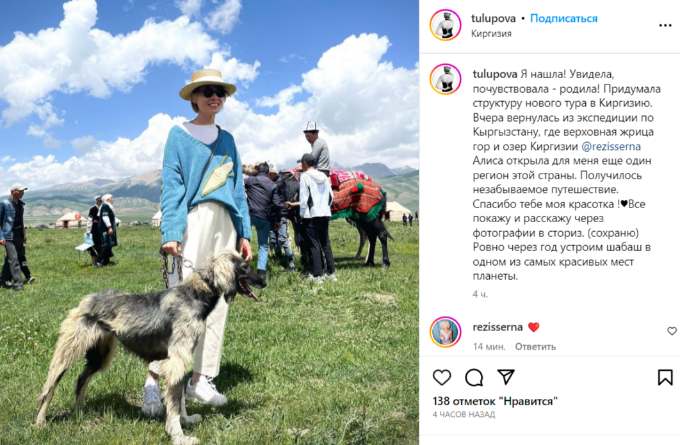Image resolution: width=680 pixels, height=445 pixels.
Task: Like the post with the heart icon
Action: tap(441, 377)
